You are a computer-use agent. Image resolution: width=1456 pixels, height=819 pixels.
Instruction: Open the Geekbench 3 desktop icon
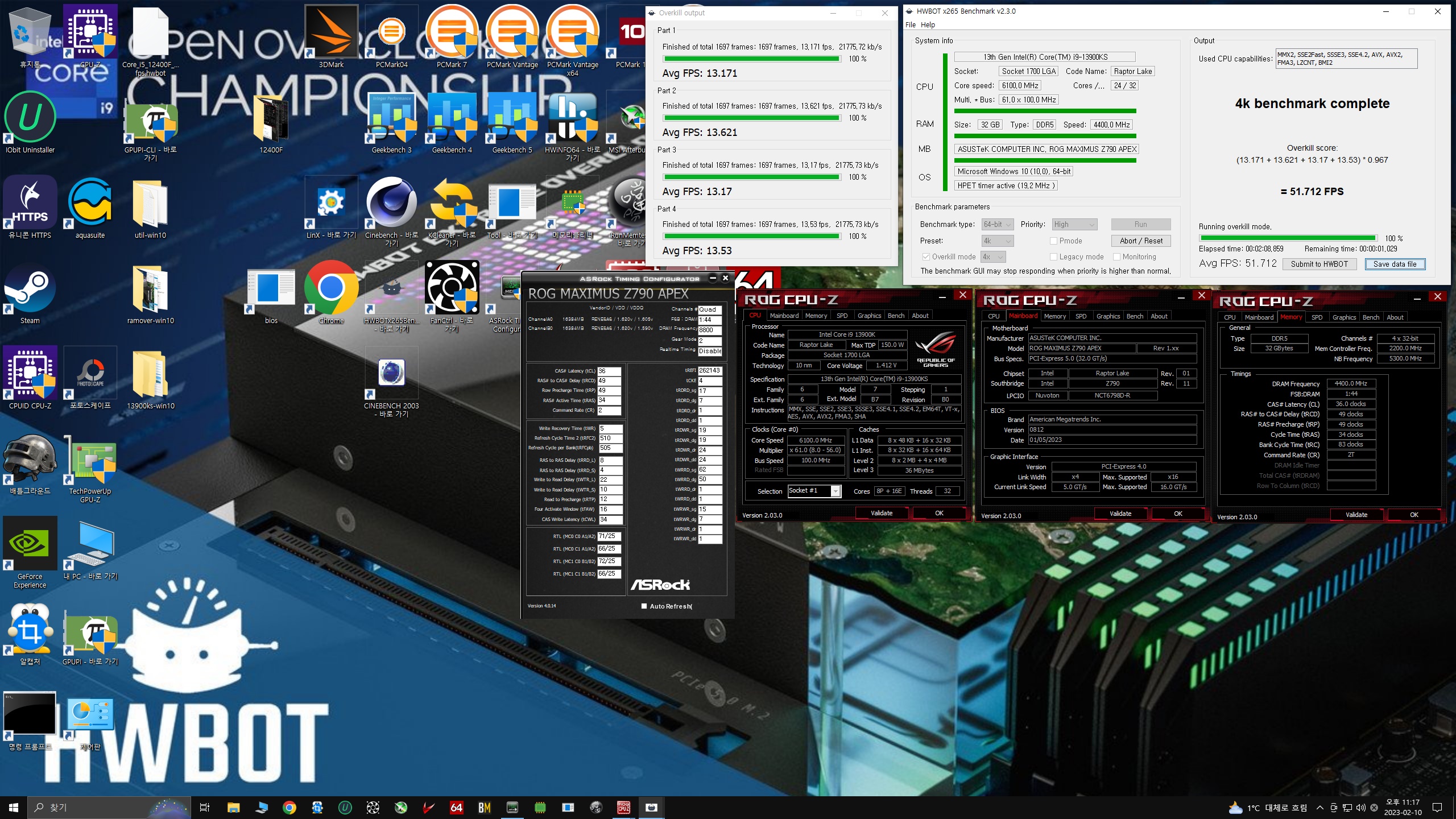(391, 122)
